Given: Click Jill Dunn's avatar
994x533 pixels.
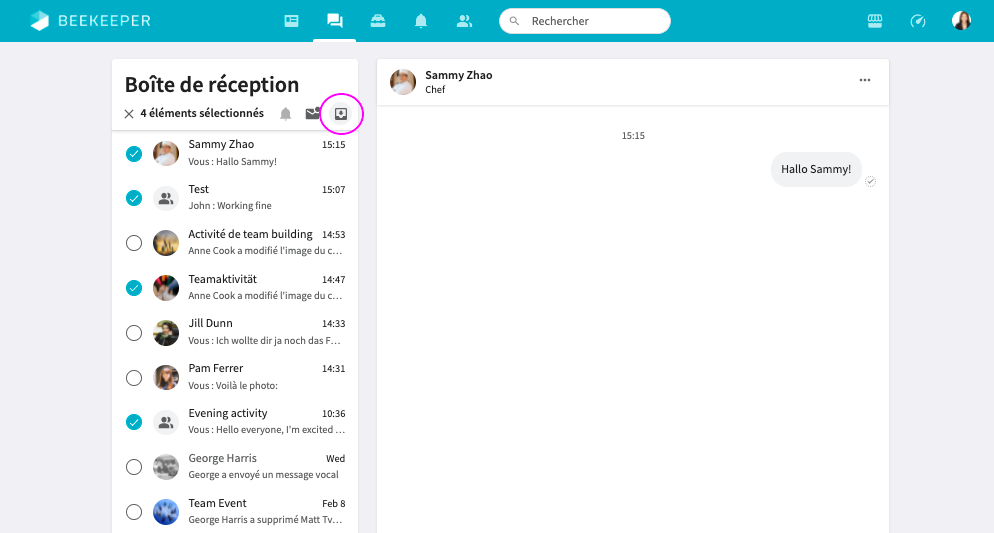Looking at the screenshot, I should (166, 333).
